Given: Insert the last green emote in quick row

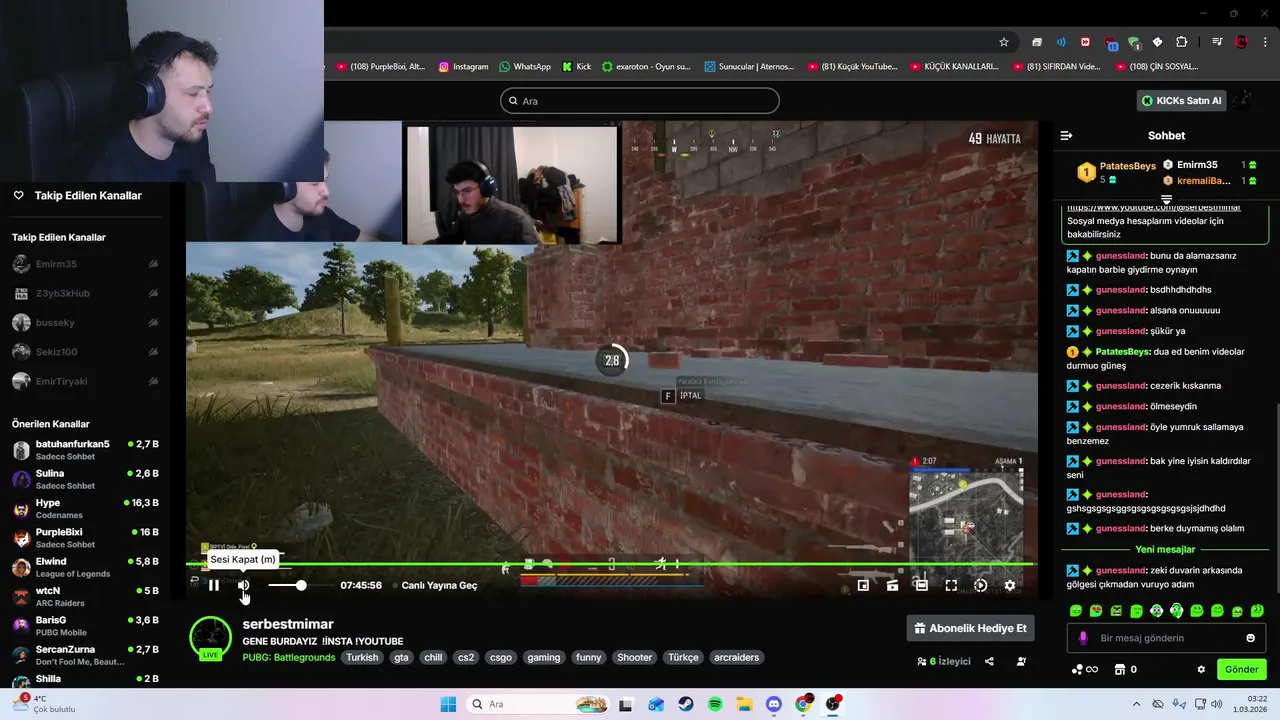Looking at the screenshot, I should coord(1257,610).
